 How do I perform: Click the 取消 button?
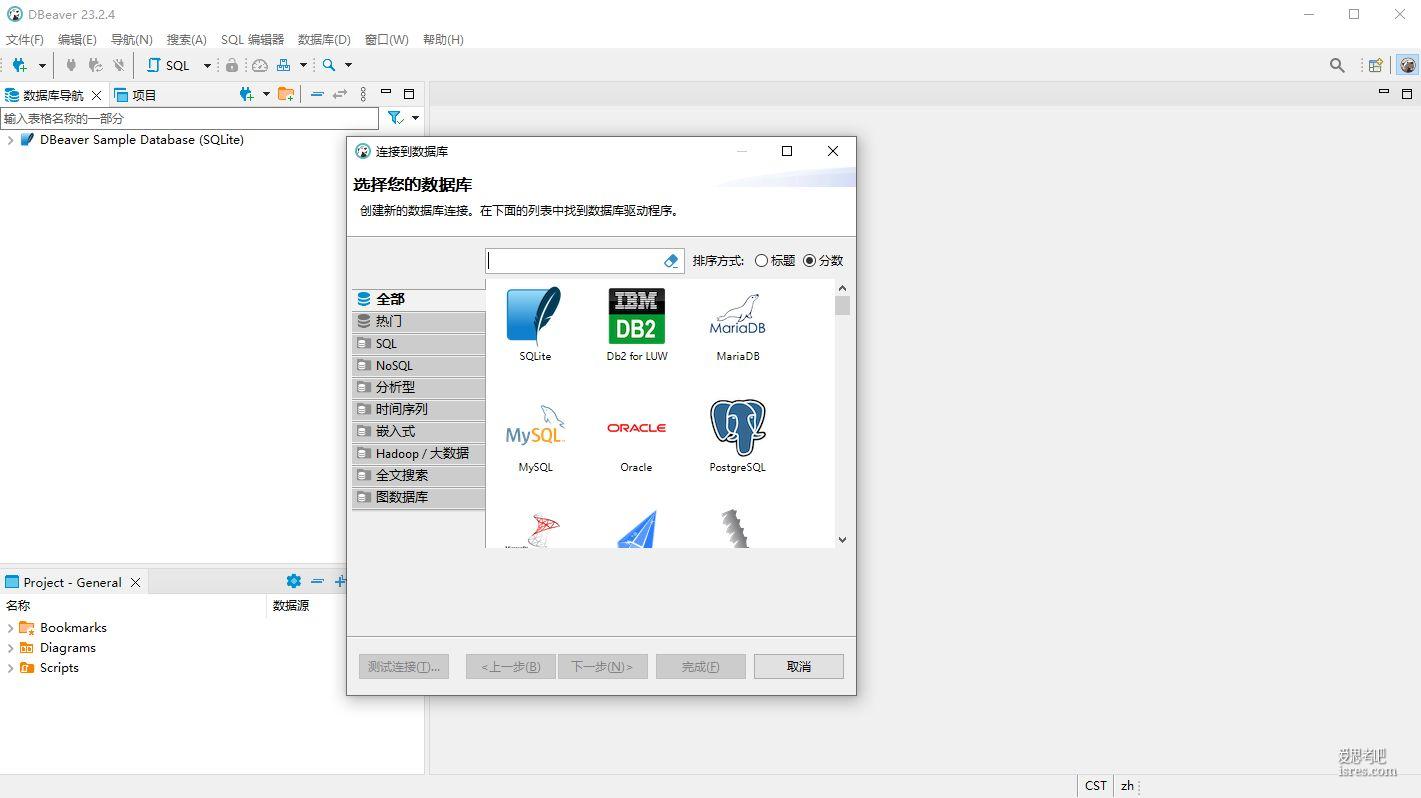[x=799, y=667]
